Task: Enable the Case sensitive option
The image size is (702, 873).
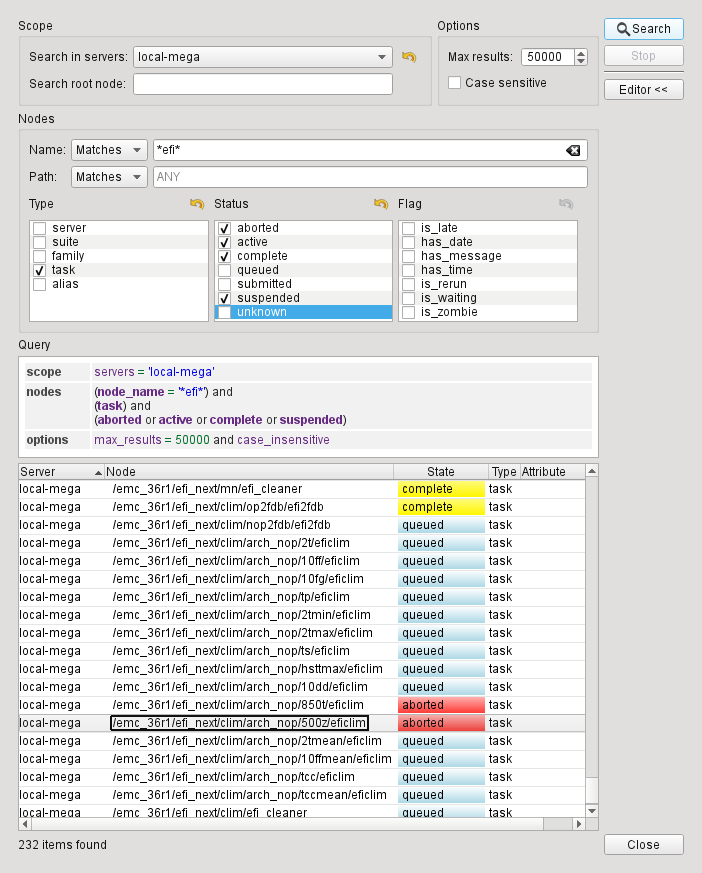Action: tap(455, 83)
